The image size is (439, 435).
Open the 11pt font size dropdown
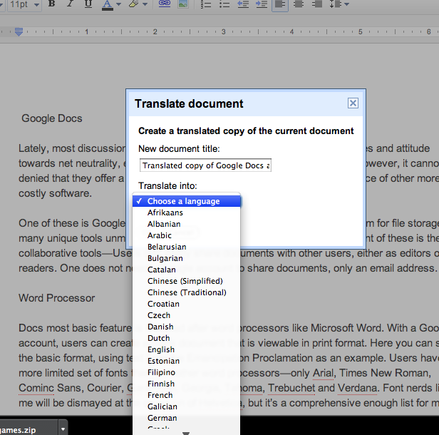24,5
